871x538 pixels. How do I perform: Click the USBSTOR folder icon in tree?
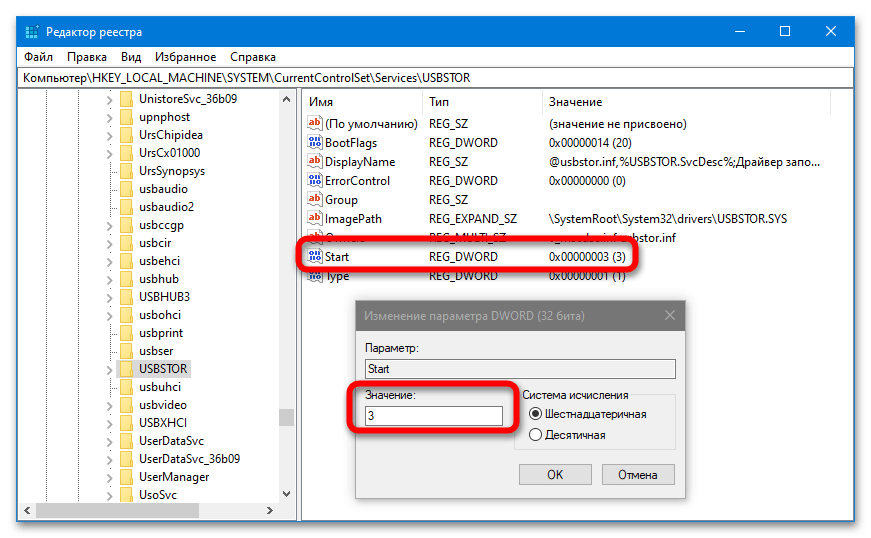coord(126,369)
